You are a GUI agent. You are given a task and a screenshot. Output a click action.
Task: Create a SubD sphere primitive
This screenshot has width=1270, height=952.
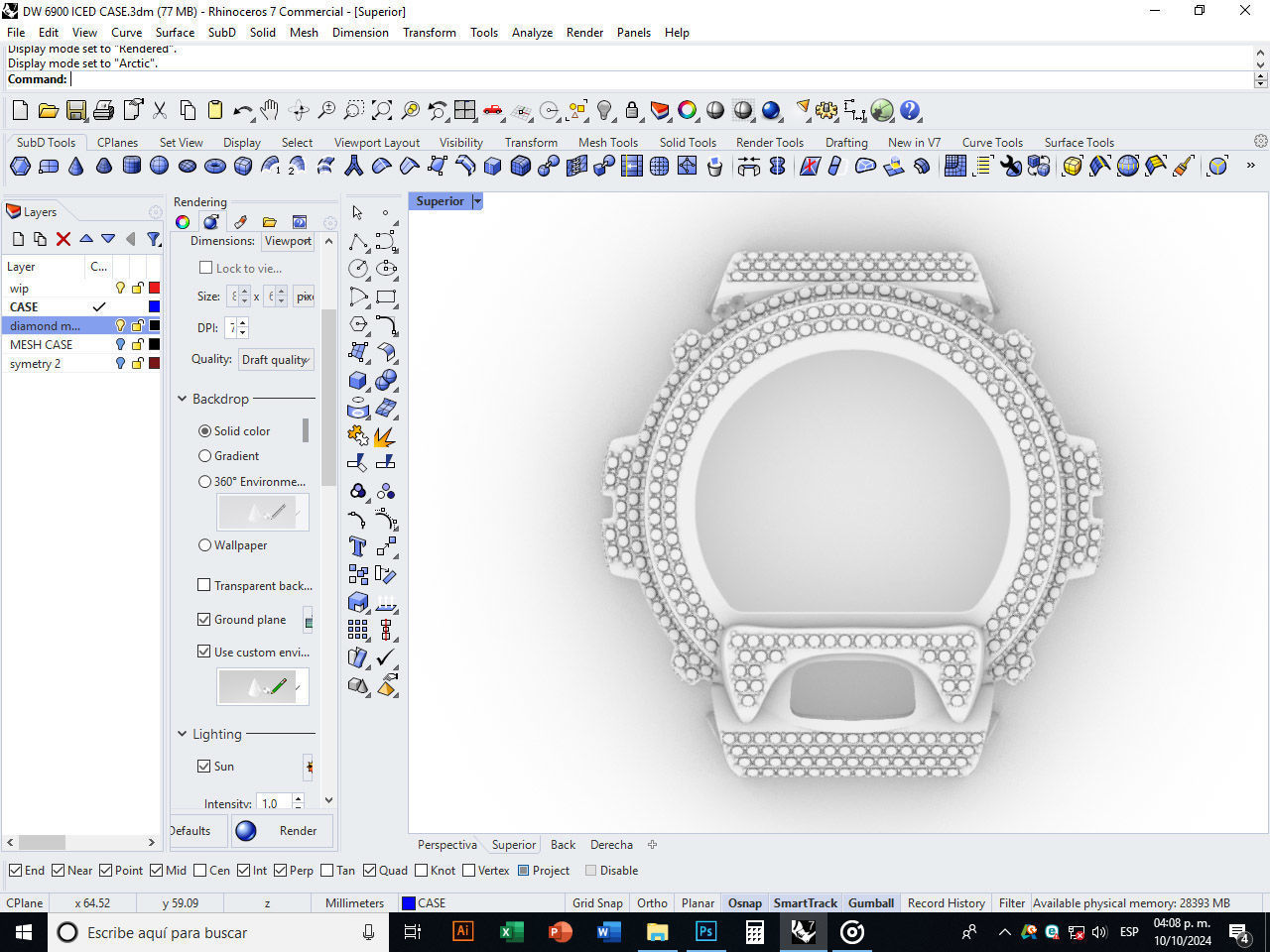[159, 167]
